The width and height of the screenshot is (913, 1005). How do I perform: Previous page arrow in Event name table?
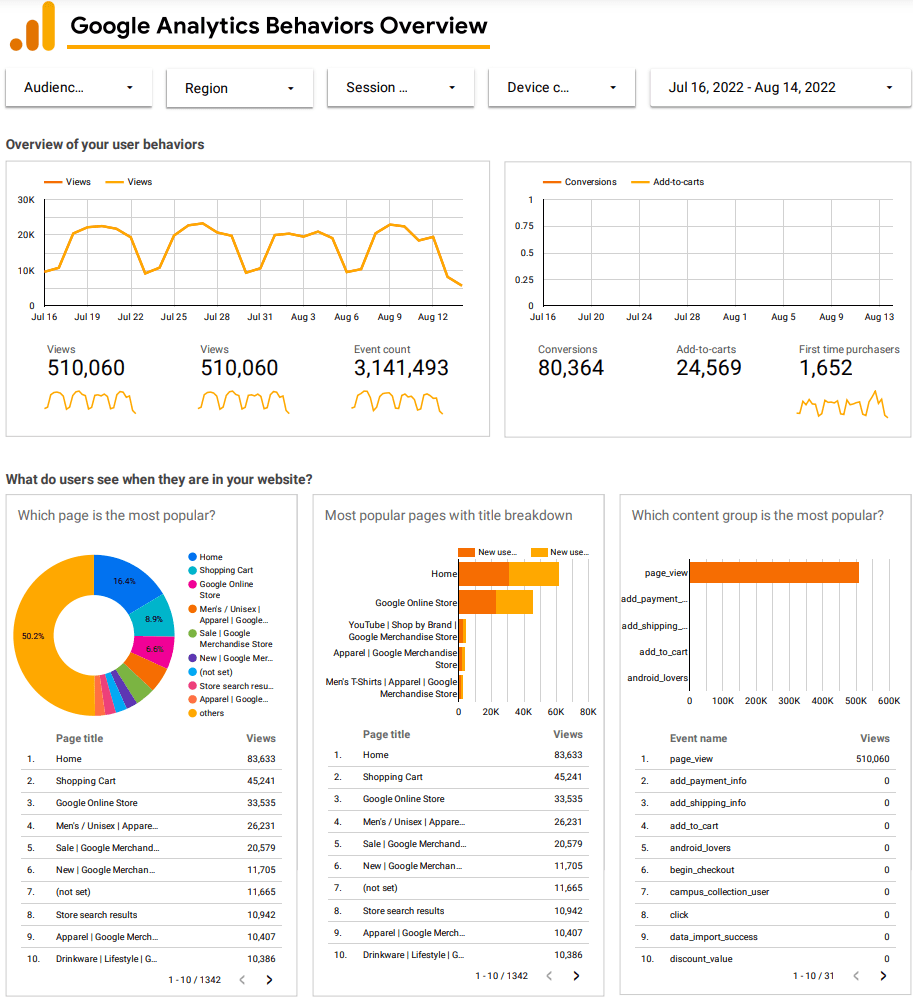856,975
